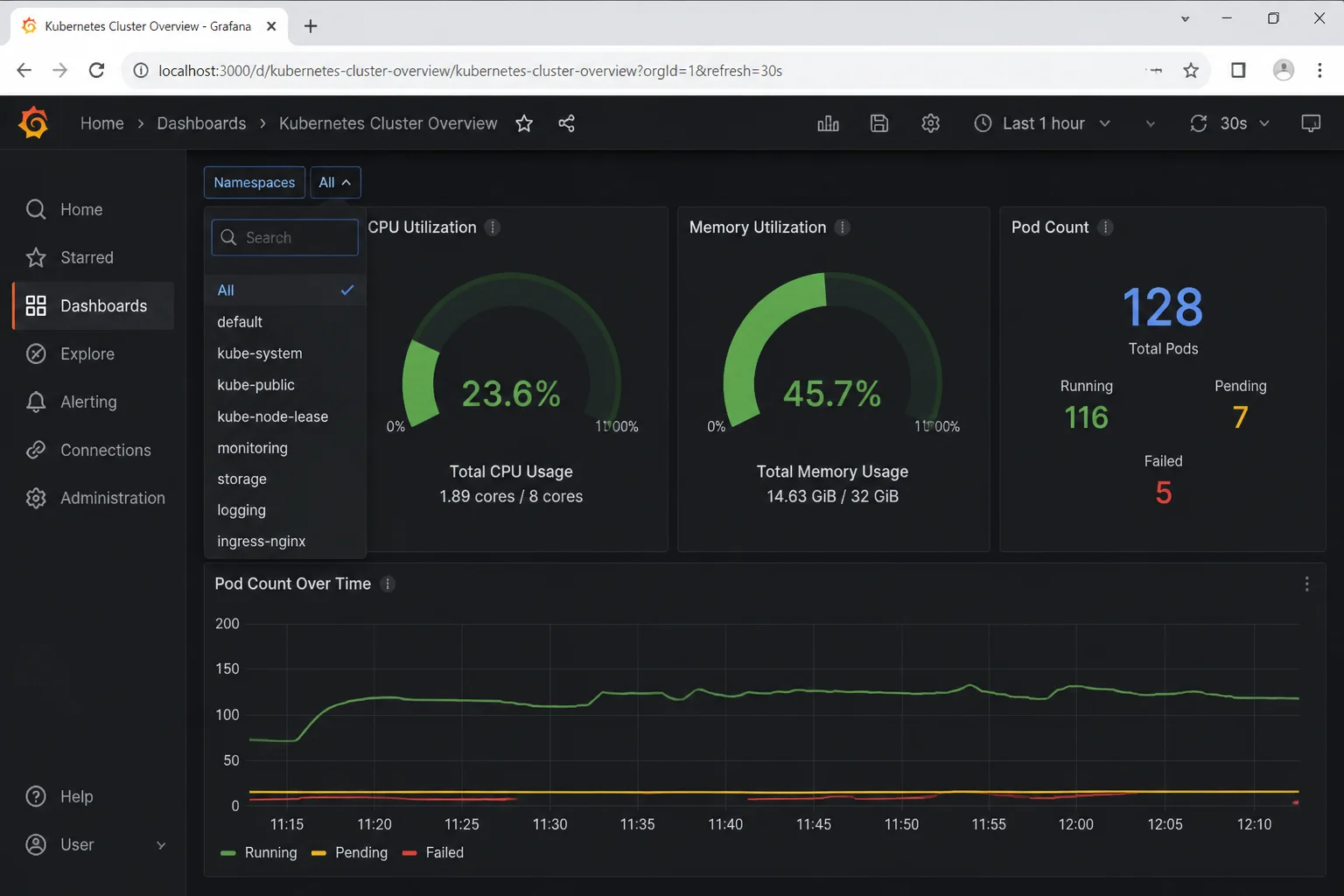1344x896 pixels.
Task: Click the share dashboard icon
Action: [x=566, y=123]
